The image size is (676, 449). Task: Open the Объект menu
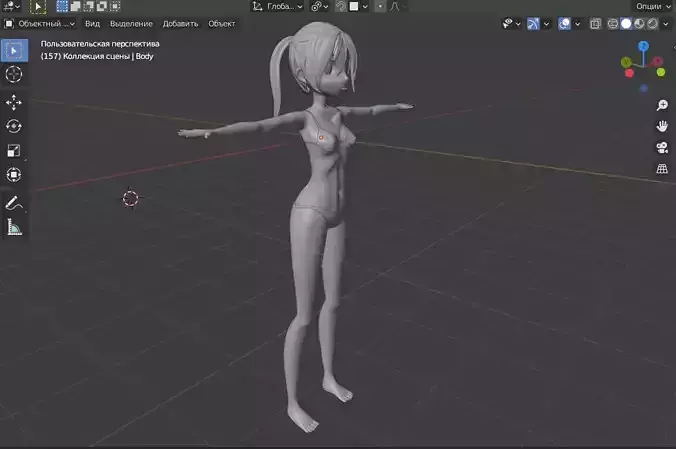(222, 24)
